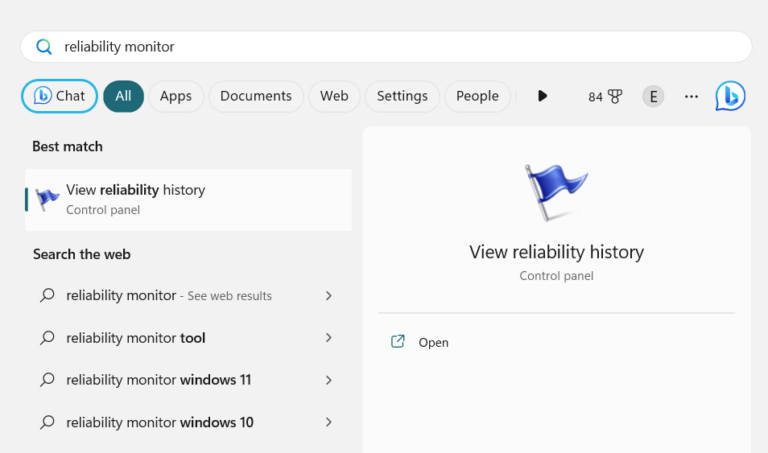
Task: Click the Open external-link icon
Action: point(397,342)
